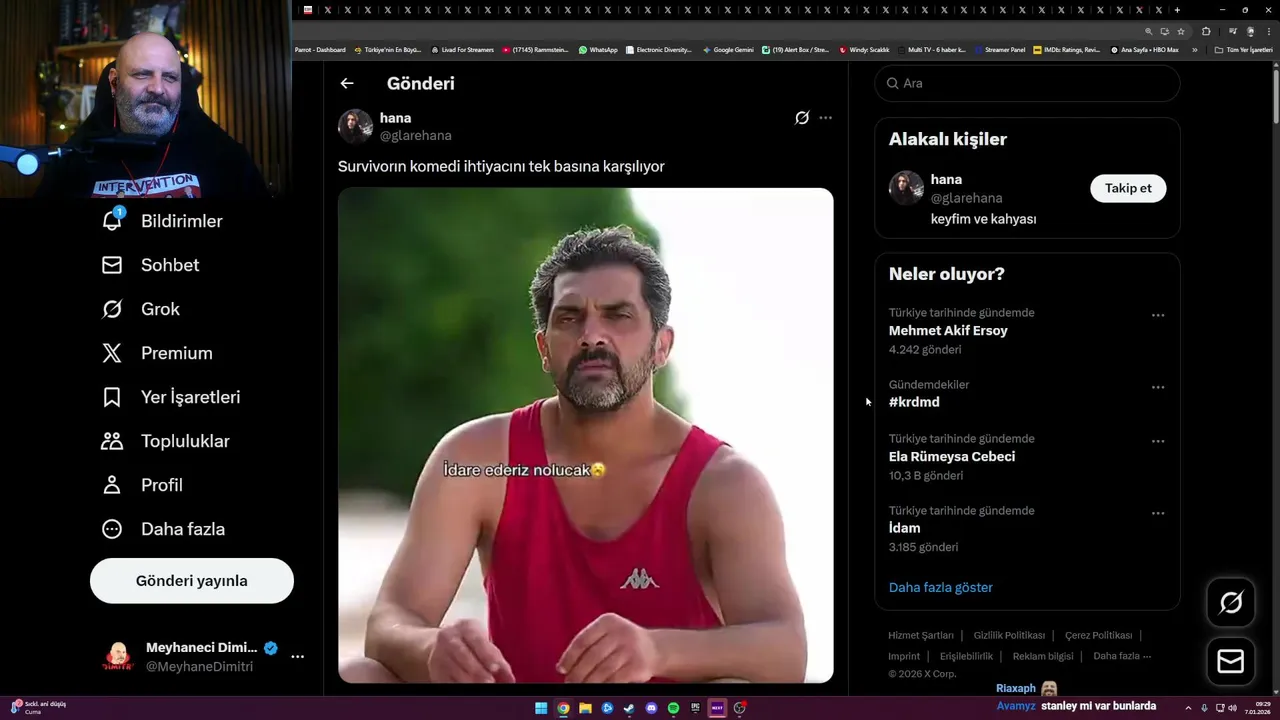
Task: Open account menu dots beside Meyhaneci Dimitri
Action: pos(297,657)
